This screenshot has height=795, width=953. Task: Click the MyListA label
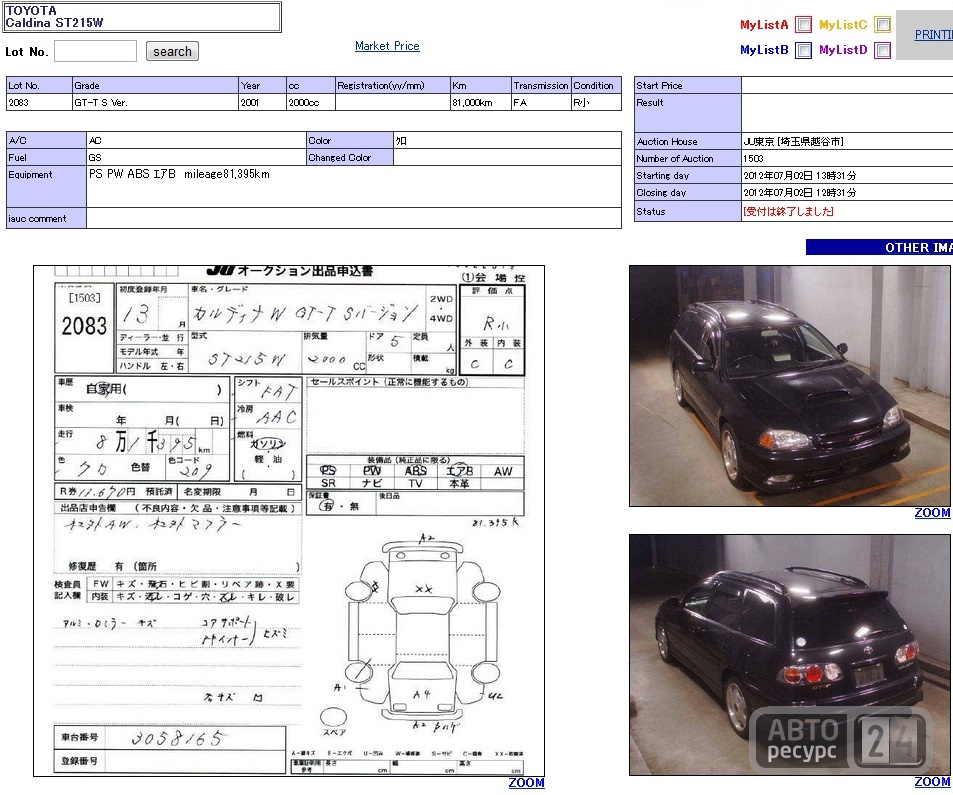coord(764,25)
